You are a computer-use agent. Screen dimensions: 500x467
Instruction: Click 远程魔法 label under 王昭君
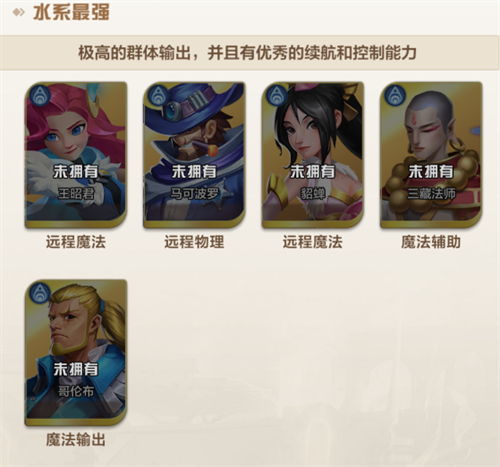pyautogui.click(x=76, y=242)
